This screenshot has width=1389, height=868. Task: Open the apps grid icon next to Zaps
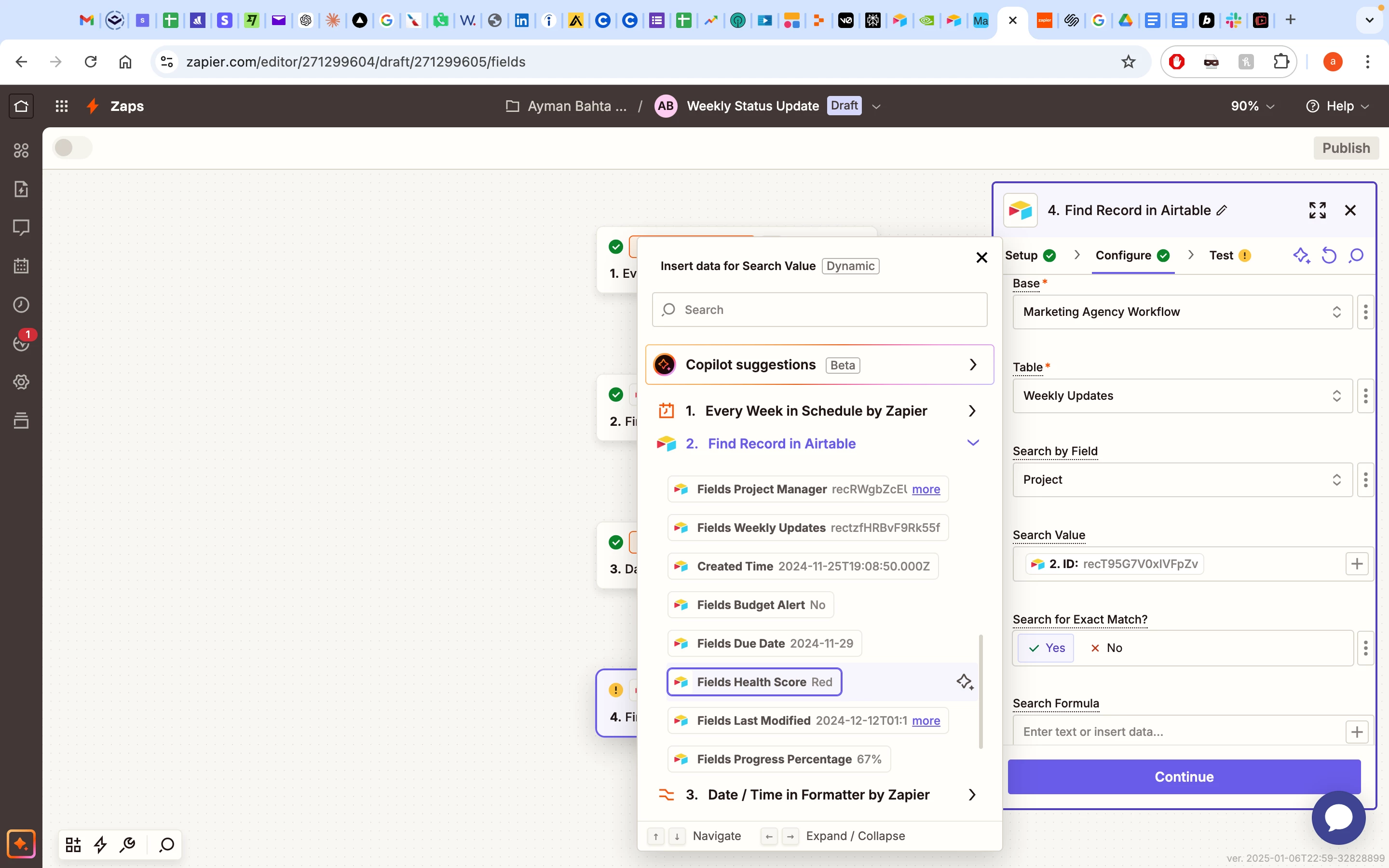61,106
